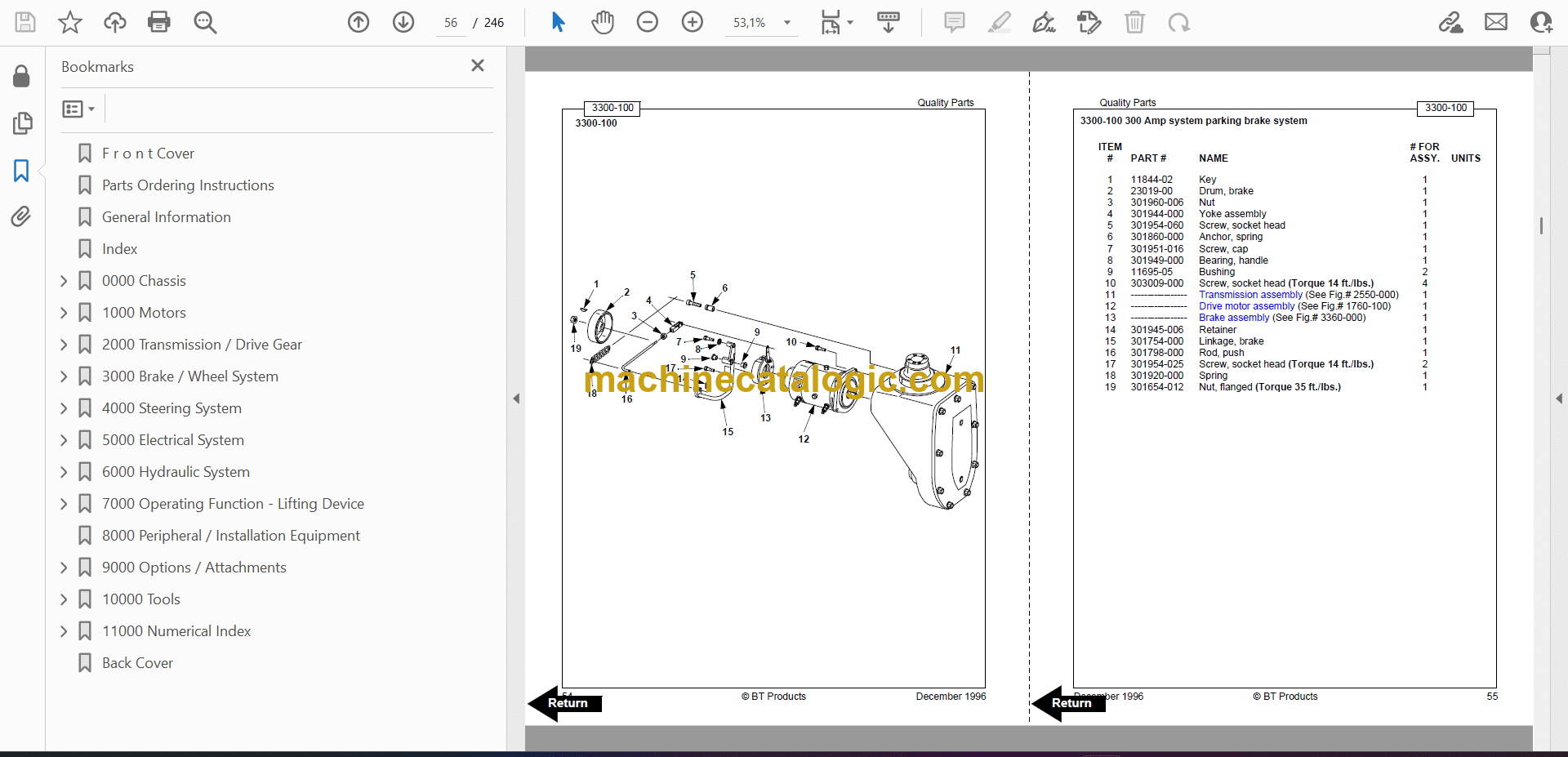This screenshot has width=1568, height=757.
Task: Go to the Index bookmark
Action: [x=119, y=249]
